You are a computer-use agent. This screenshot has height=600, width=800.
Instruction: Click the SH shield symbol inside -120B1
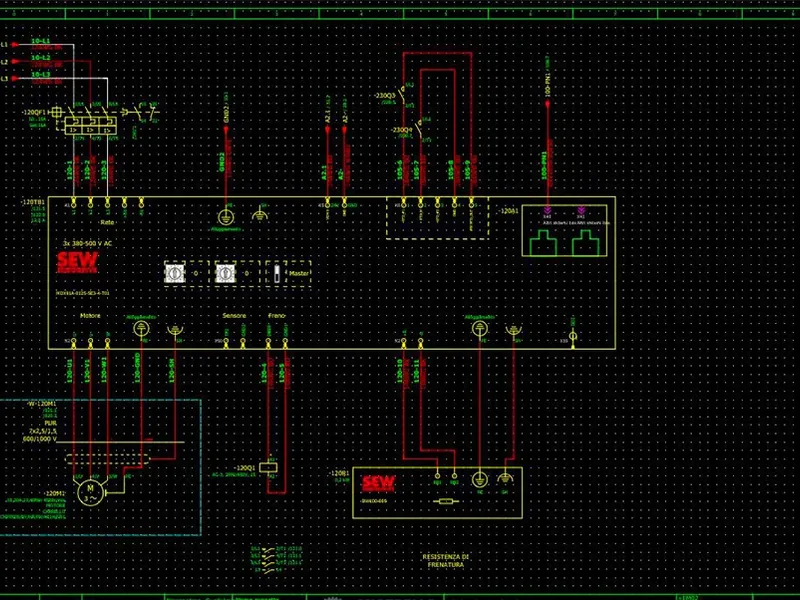click(x=505, y=478)
